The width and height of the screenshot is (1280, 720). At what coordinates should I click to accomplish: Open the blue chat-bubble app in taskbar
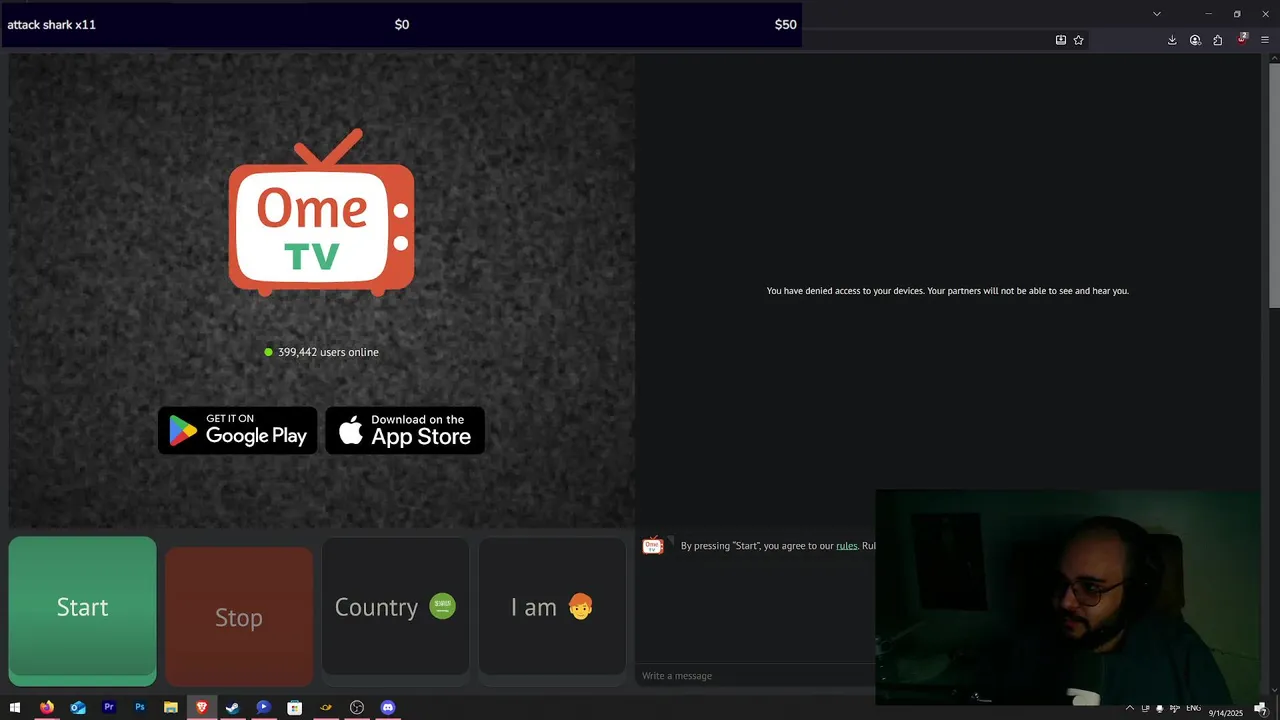click(264, 708)
